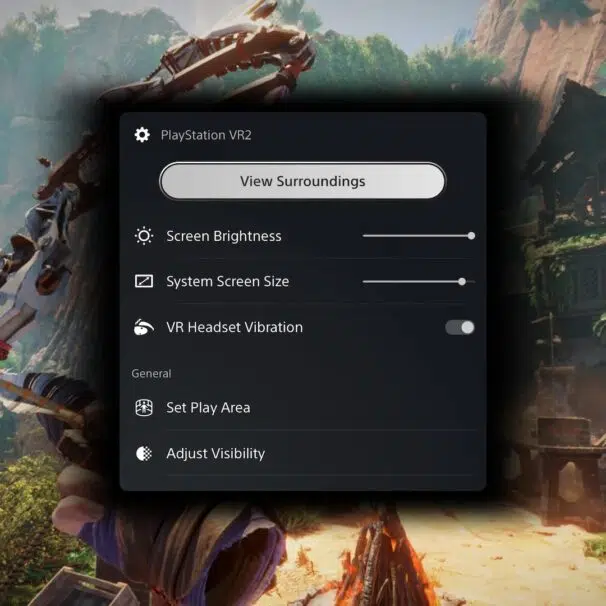Screen dimensions: 606x606
Task: Open the Set Play Area option
Action: tap(303, 408)
